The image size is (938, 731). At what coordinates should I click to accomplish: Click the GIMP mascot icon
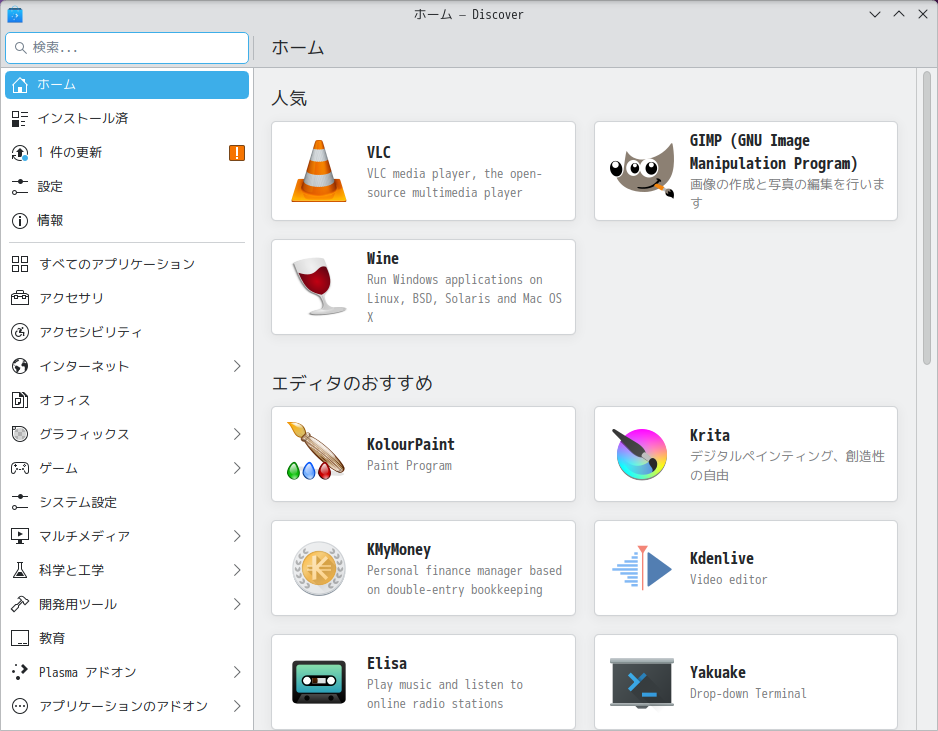(641, 171)
